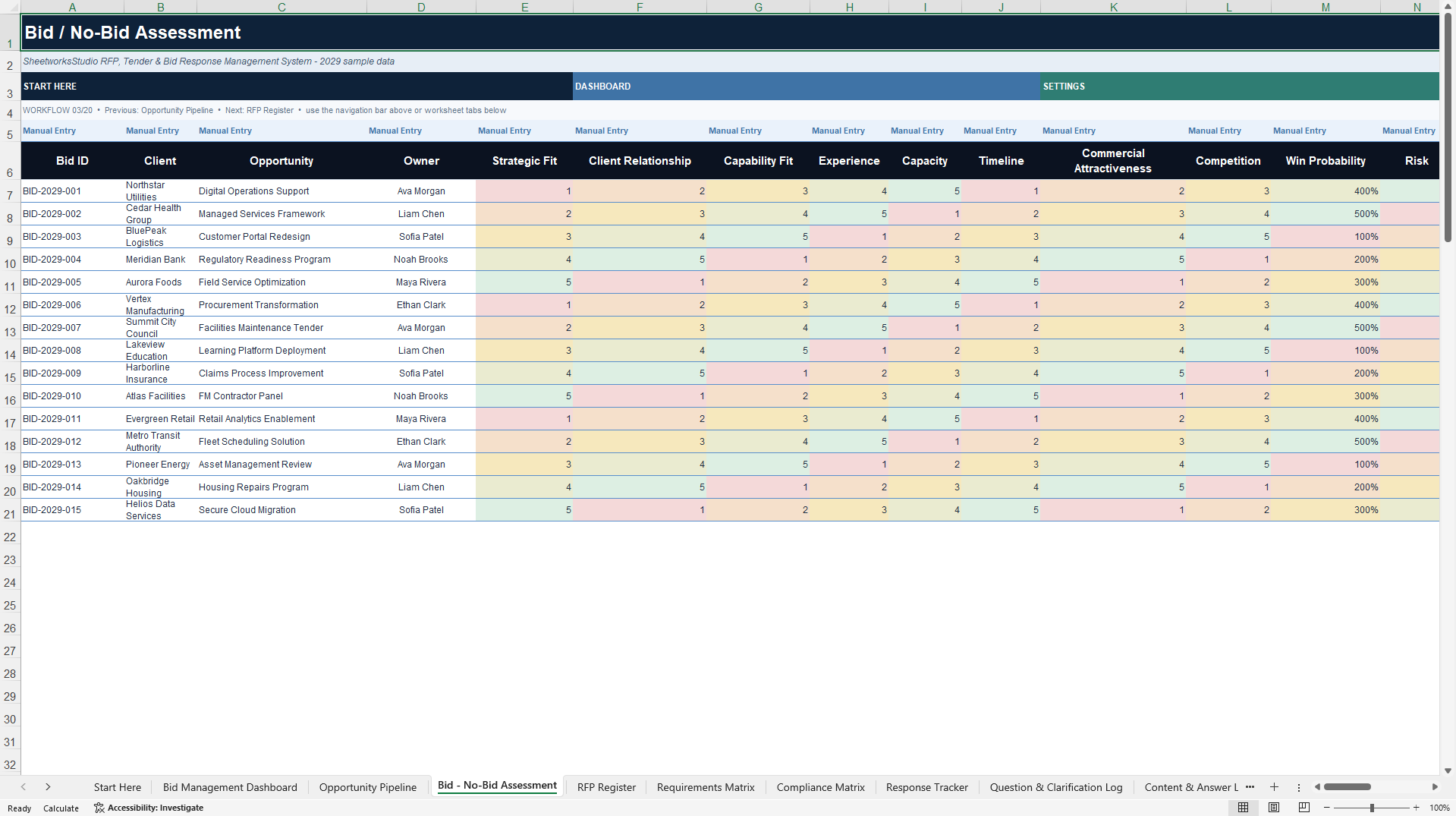The height and width of the screenshot is (816, 1456).
Task: Open the Opportunity Pipeline sheet tab
Action: (x=368, y=787)
